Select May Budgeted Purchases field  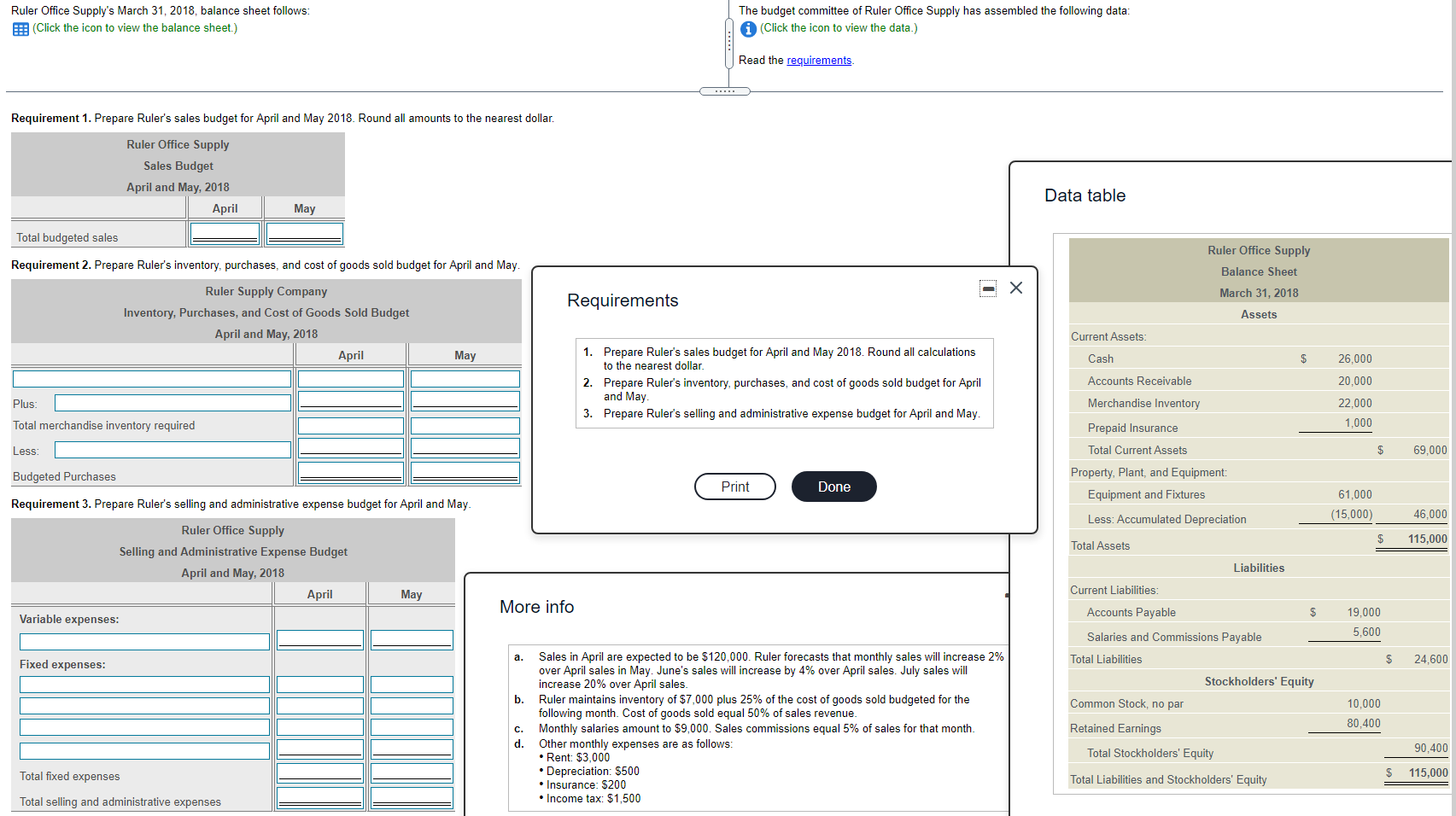pyautogui.click(x=465, y=473)
